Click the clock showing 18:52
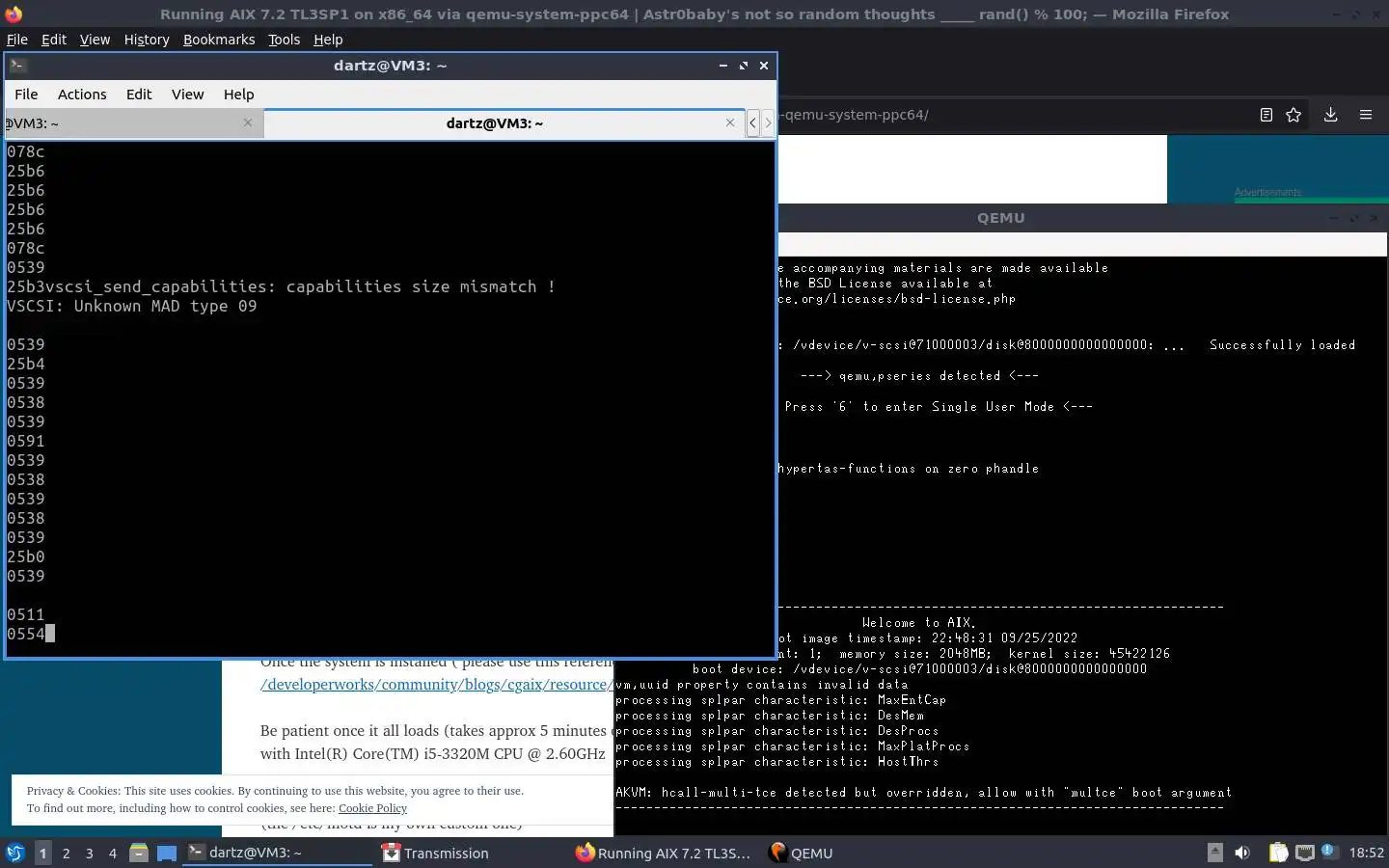The height and width of the screenshot is (868, 1389). click(1366, 853)
